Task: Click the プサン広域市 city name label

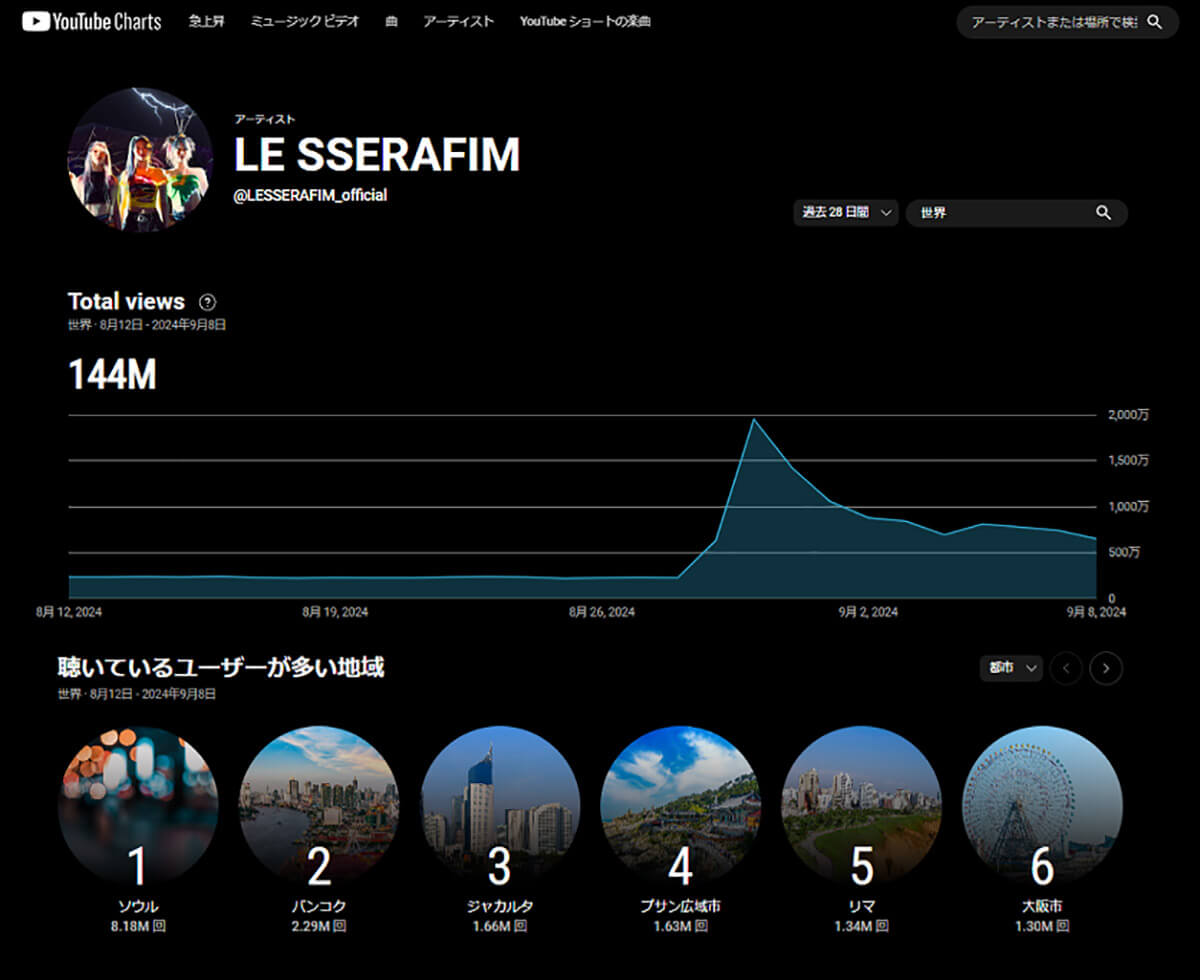Action: (x=680, y=907)
